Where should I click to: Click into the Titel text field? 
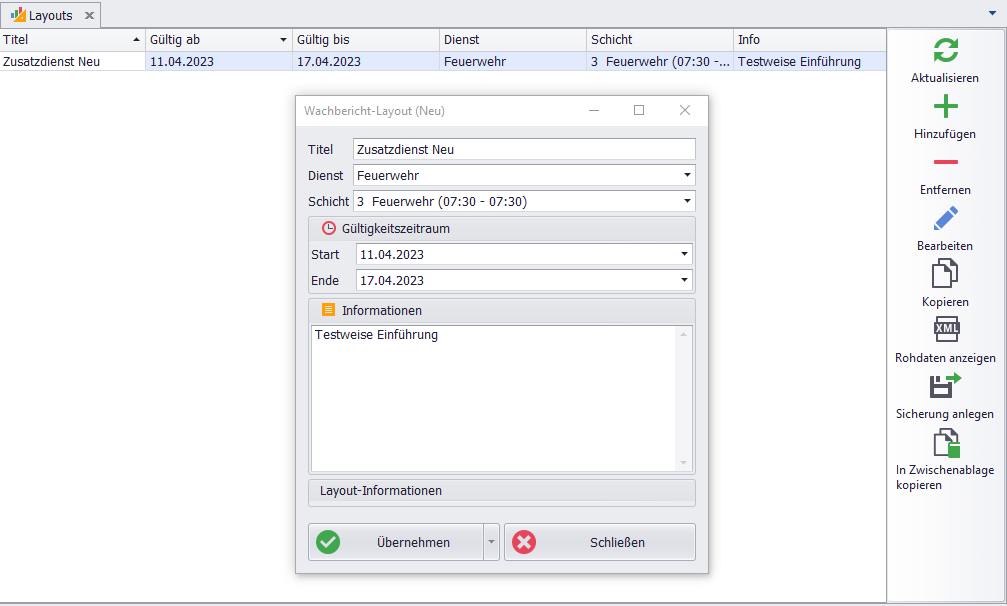(523, 149)
